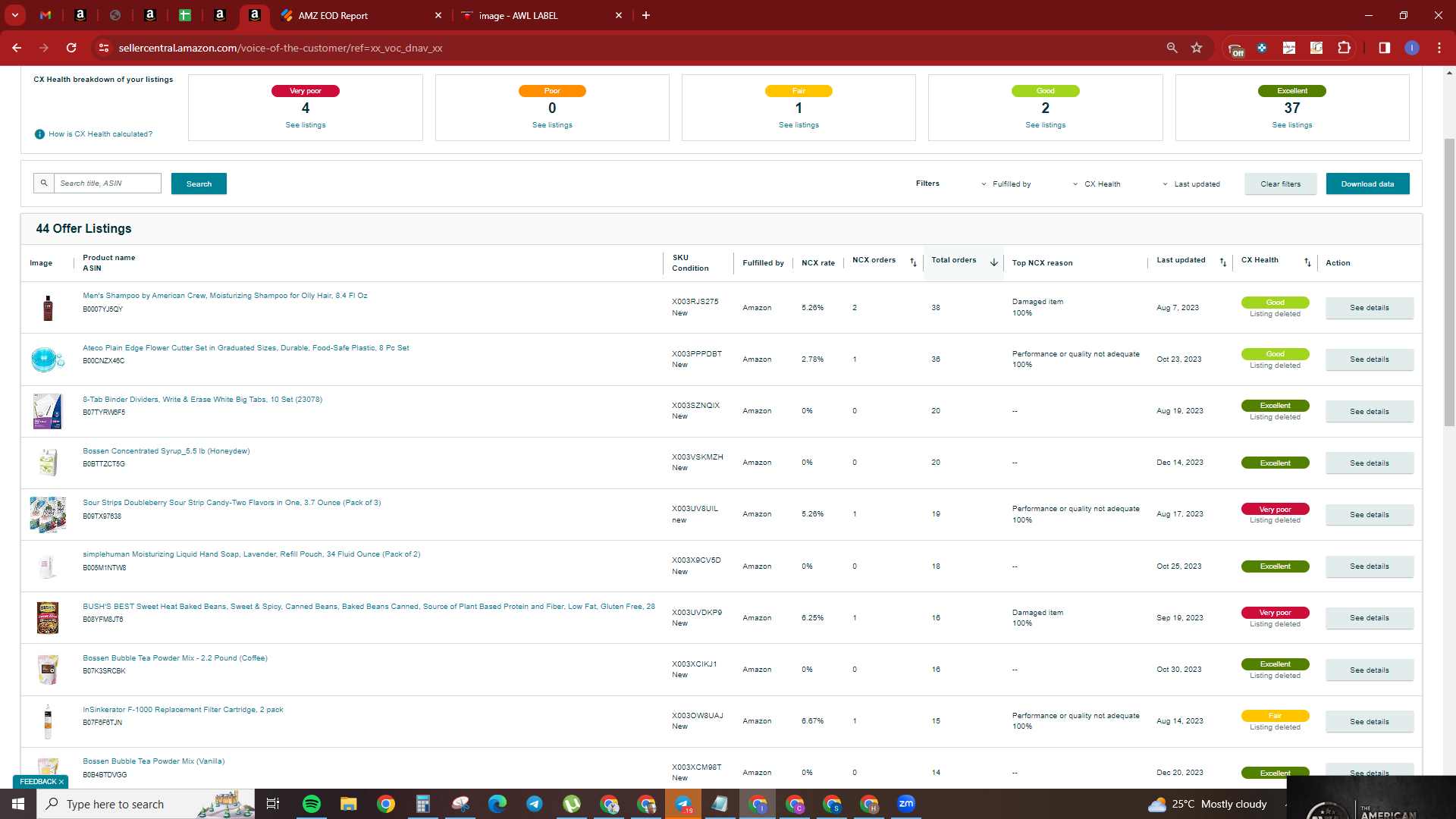Click the search magnifier in listing search box
Viewport: 1456px width, 819px height.
pyautogui.click(x=44, y=183)
